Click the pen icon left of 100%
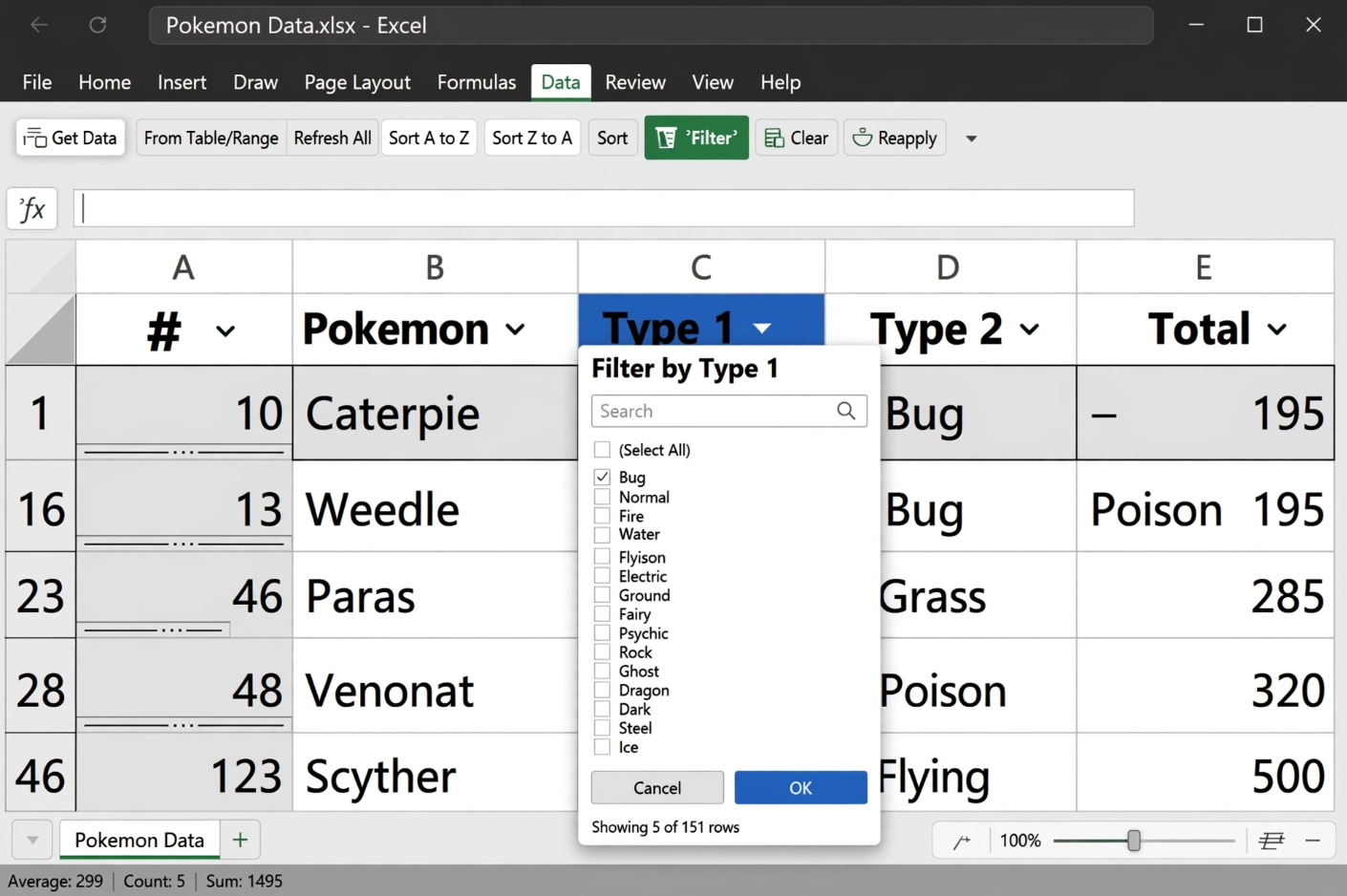Image resolution: width=1347 pixels, height=896 pixels. click(x=962, y=841)
